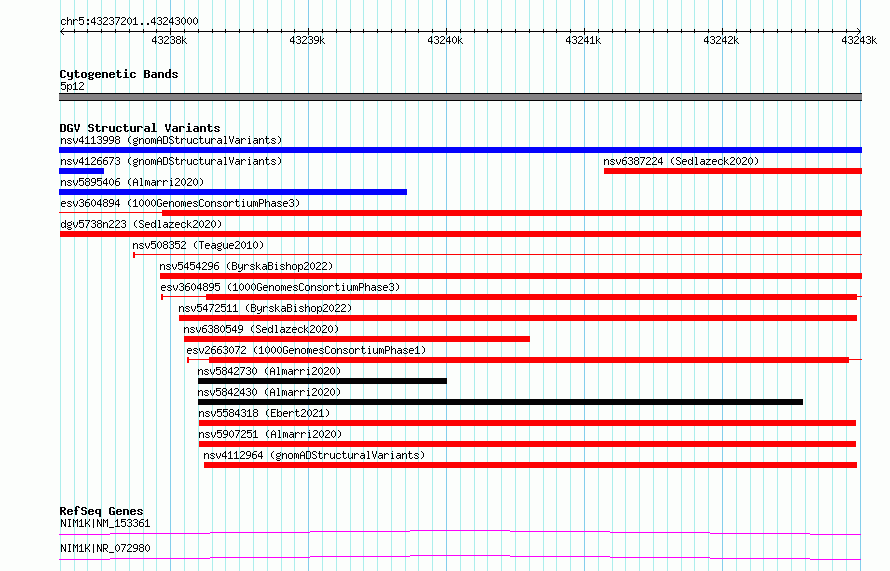The width and height of the screenshot is (890, 571).
Task: Click the 43241k ruler tick label
Action: click(583, 40)
